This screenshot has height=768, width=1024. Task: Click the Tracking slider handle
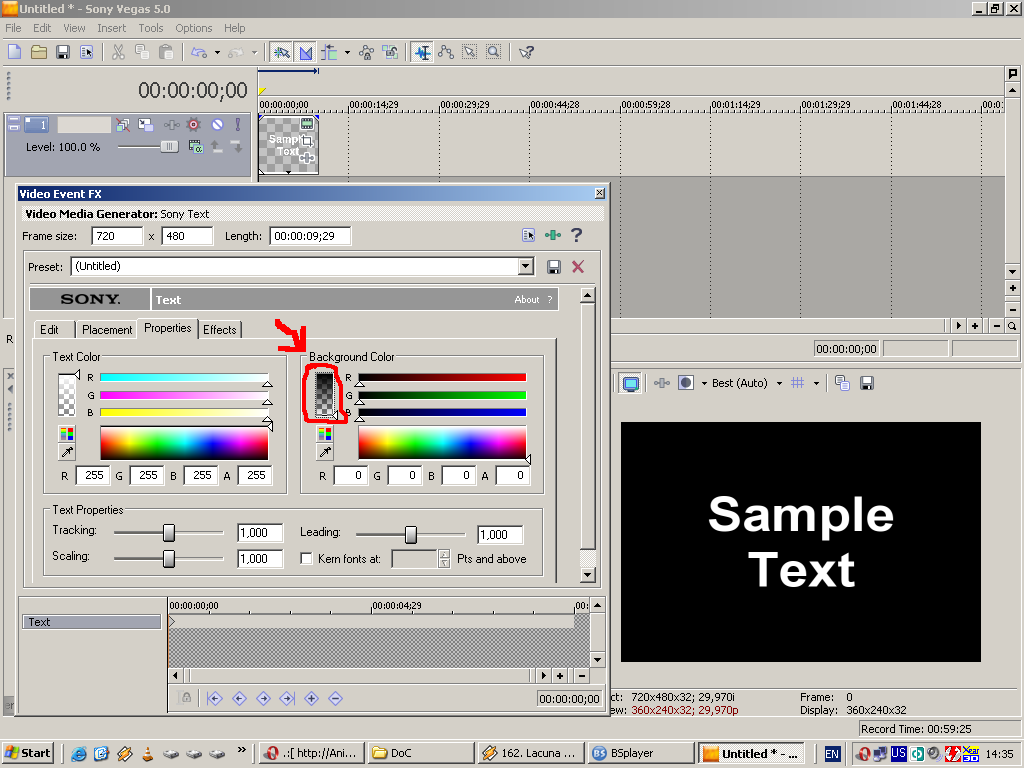(x=169, y=533)
